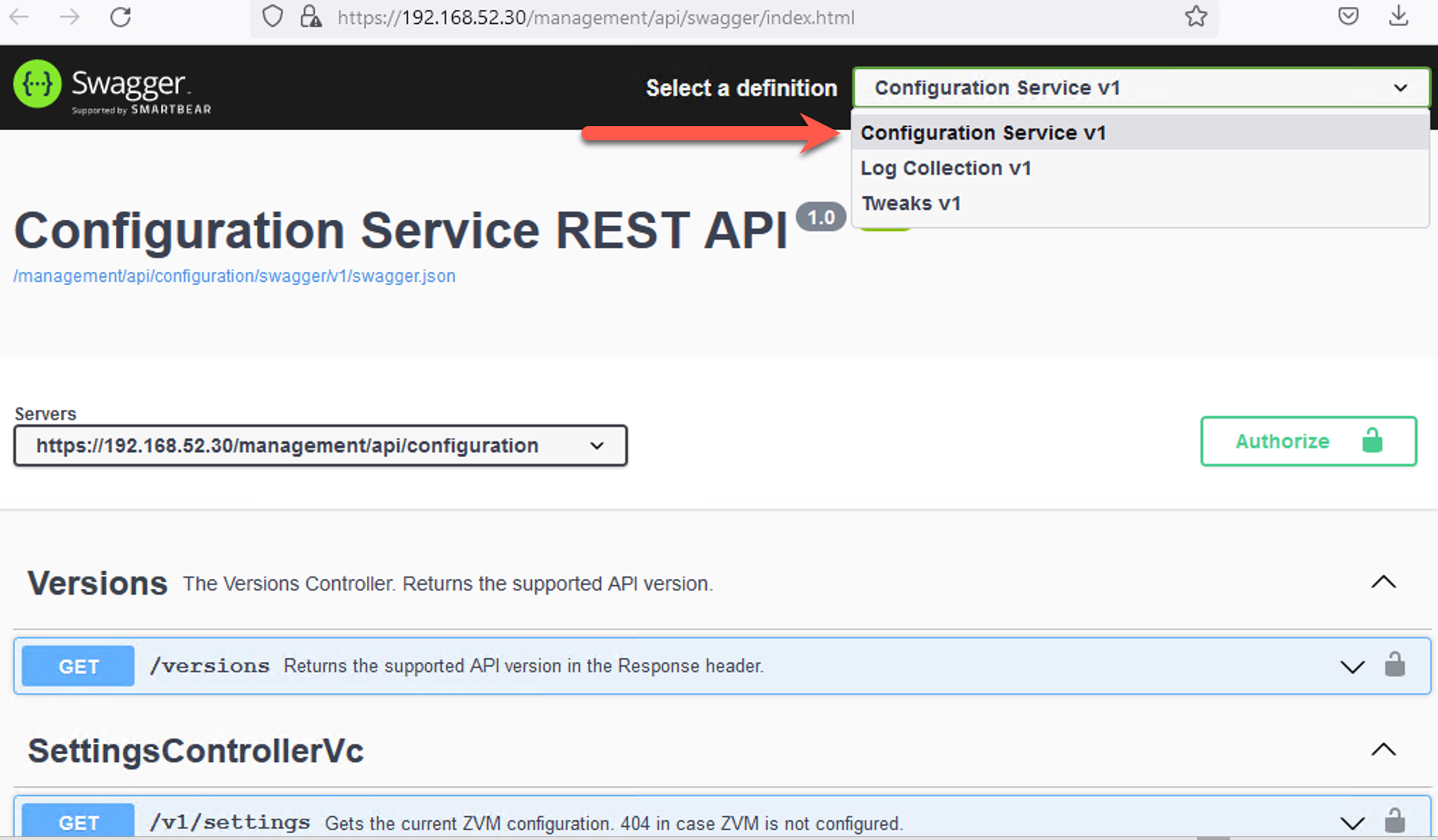This screenshot has height=840, width=1438.
Task: Open the swagger.json link
Action: 234,276
